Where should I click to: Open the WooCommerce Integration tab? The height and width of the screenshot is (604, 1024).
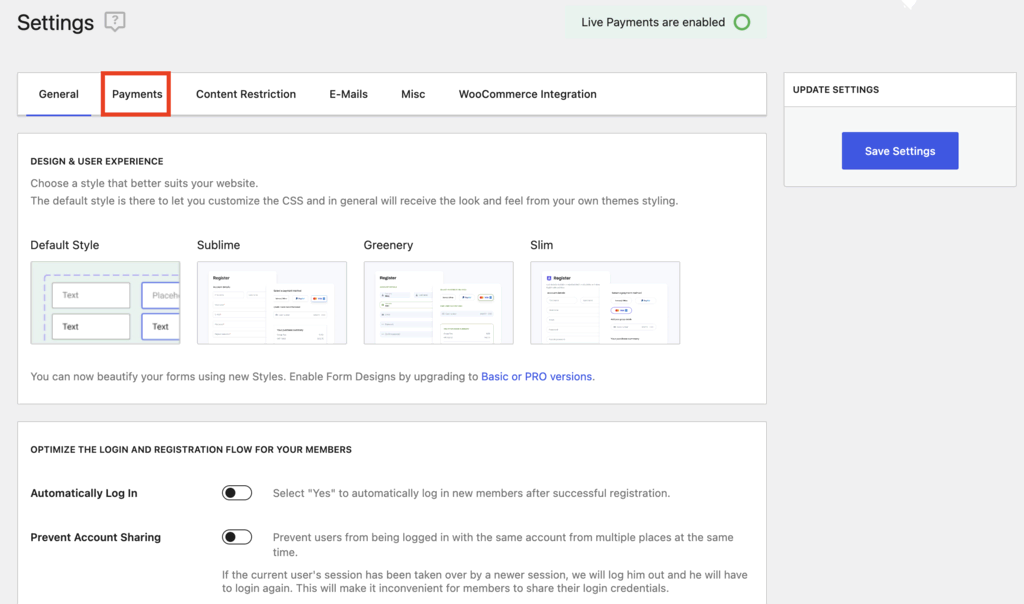[x=527, y=94]
